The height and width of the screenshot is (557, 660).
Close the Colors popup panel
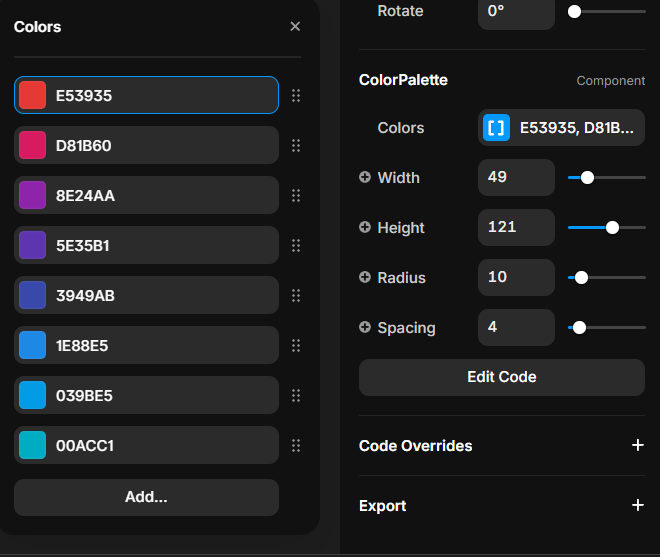(x=295, y=27)
